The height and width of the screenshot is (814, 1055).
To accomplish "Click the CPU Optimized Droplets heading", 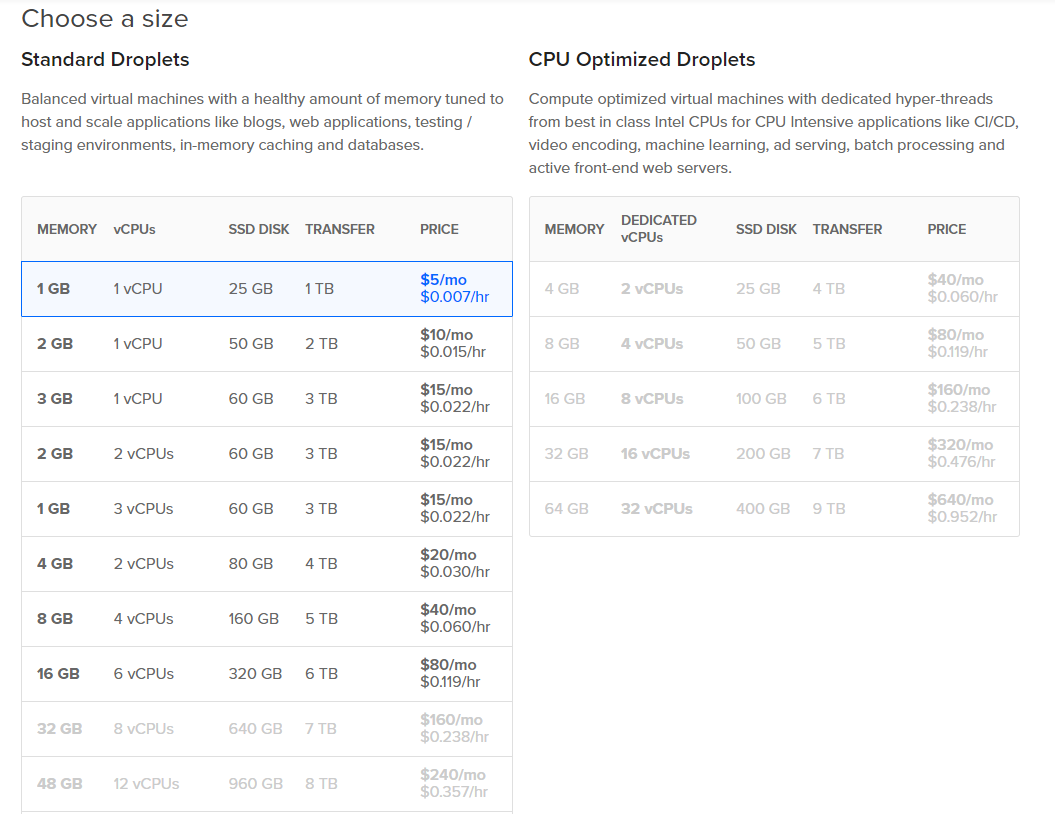I will (x=641, y=60).
